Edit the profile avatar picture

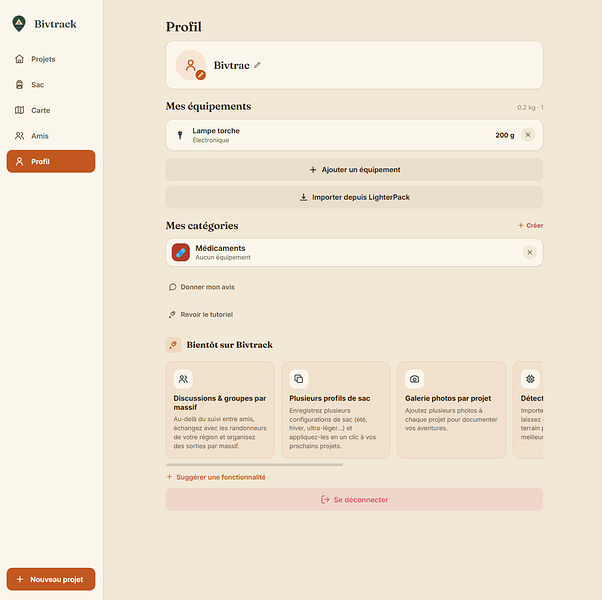point(200,75)
